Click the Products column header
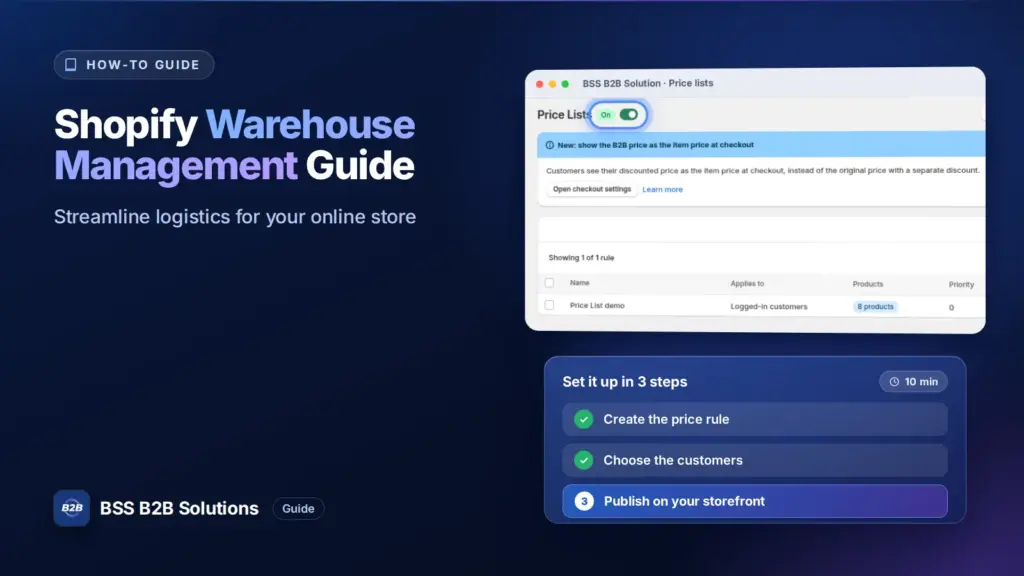Screen dimensions: 1024x576 click(x=868, y=284)
